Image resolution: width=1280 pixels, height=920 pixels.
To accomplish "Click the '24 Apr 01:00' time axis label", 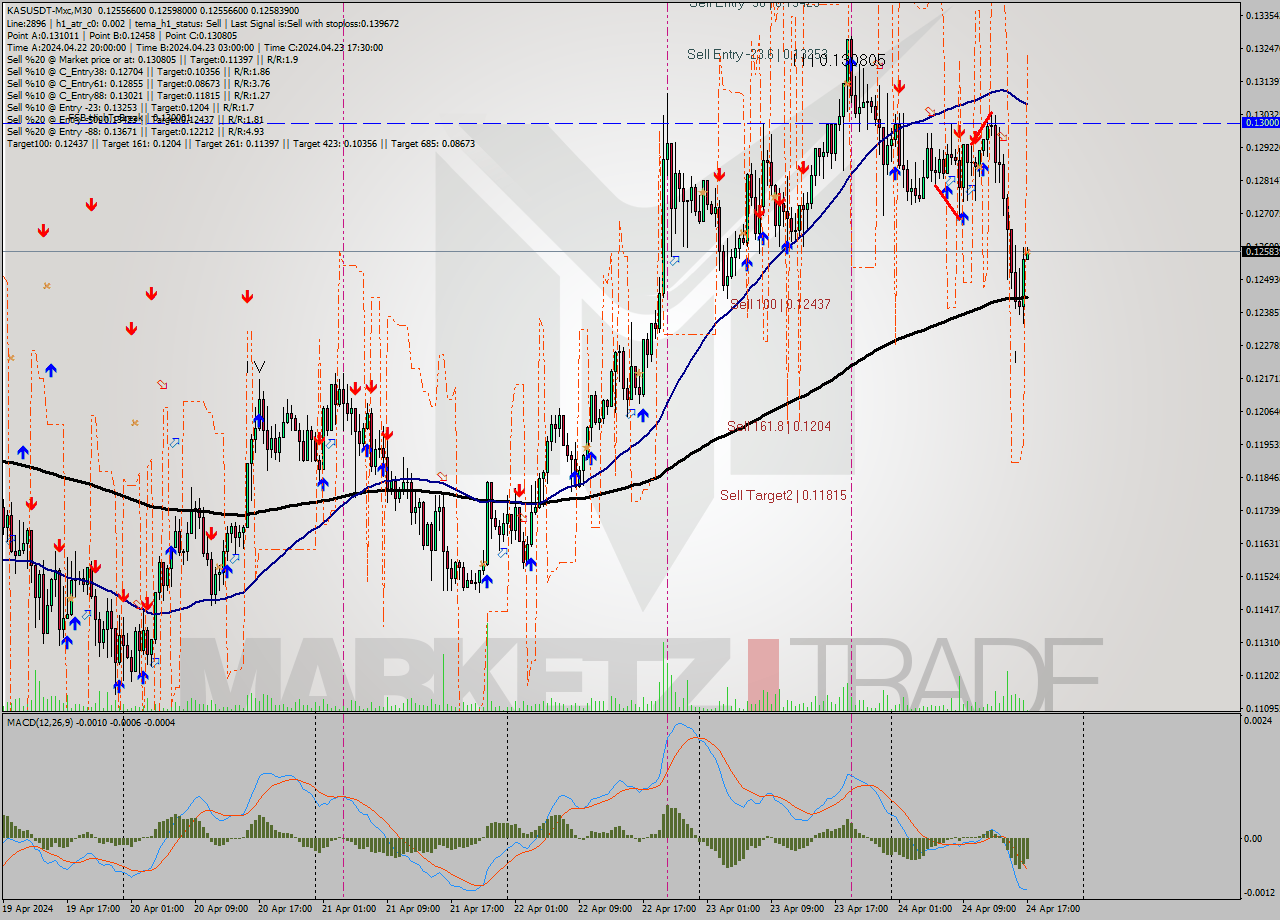I will (x=925, y=909).
